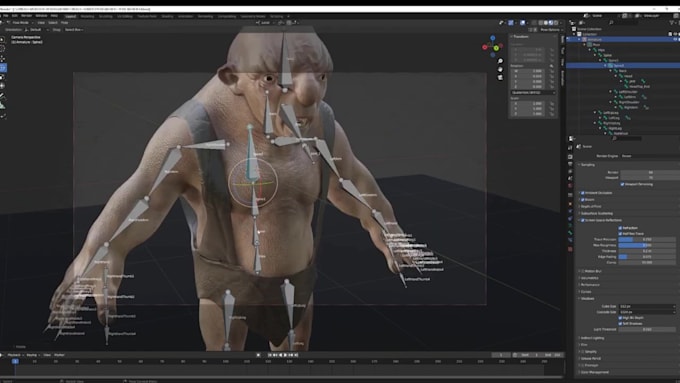Screen dimensions: 680x383
Task: Open the Cube Size dropdown
Action: [647, 306]
